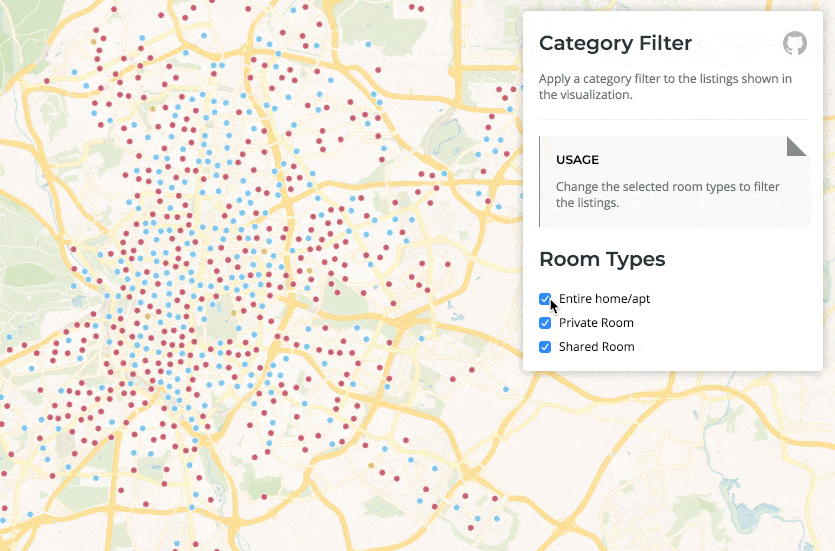835x551 pixels.
Task: Toggle the Private Room checkbox
Action: click(x=545, y=323)
